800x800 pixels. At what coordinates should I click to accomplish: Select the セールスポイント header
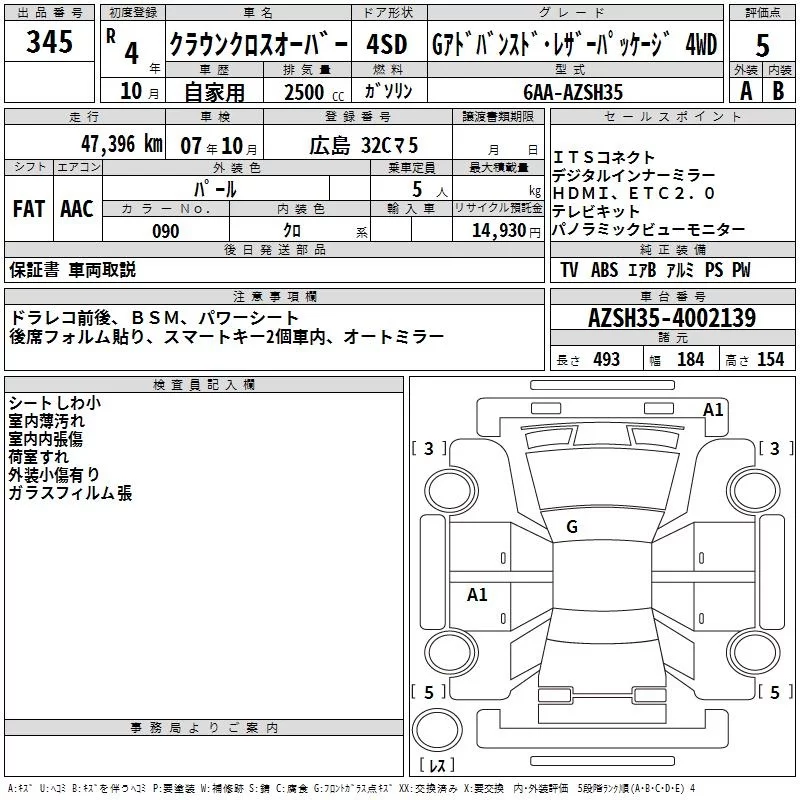click(672, 117)
